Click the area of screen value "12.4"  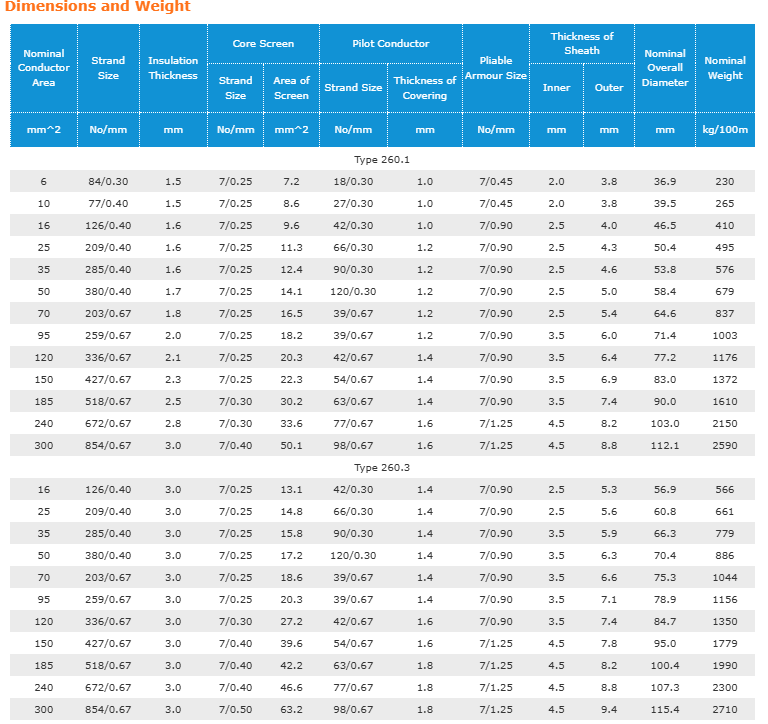(x=291, y=270)
